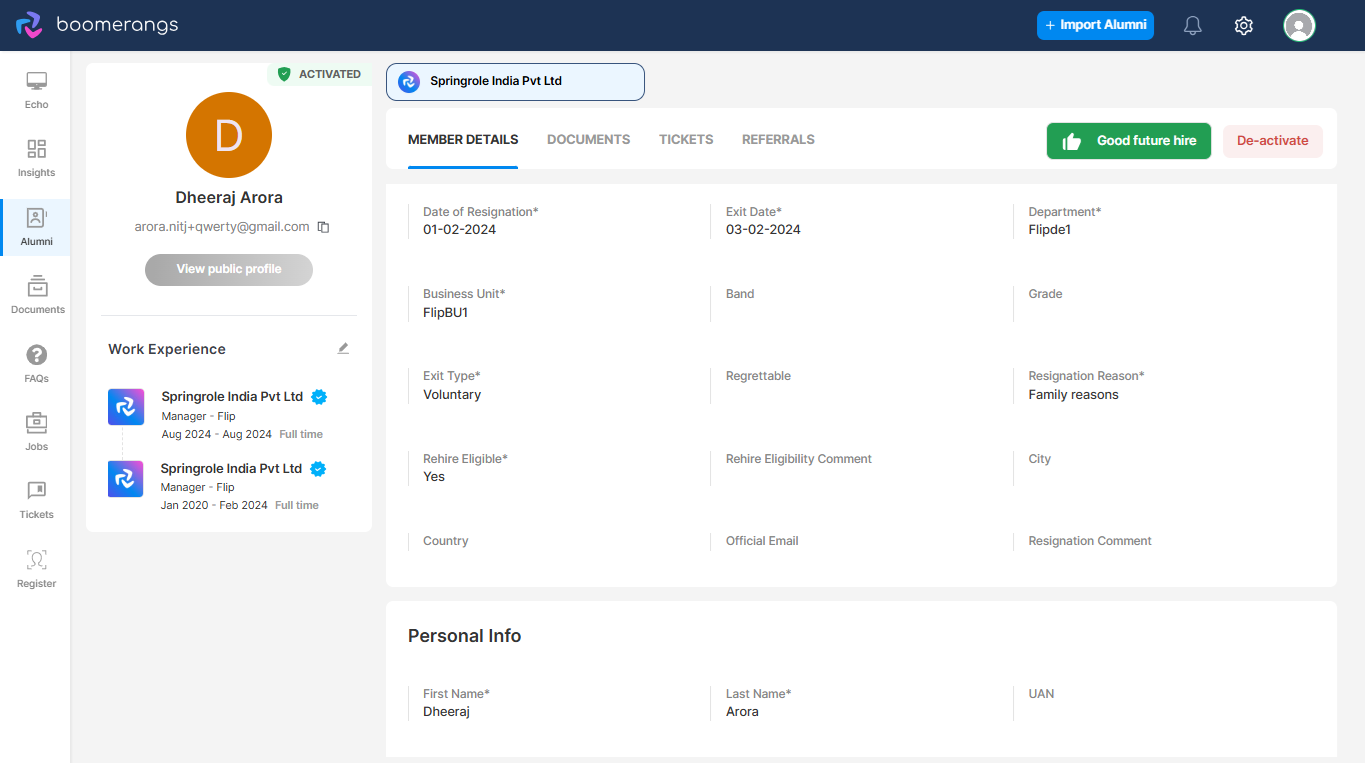Click the Last Name value Arora
1365x763 pixels.
(x=742, y=712)
